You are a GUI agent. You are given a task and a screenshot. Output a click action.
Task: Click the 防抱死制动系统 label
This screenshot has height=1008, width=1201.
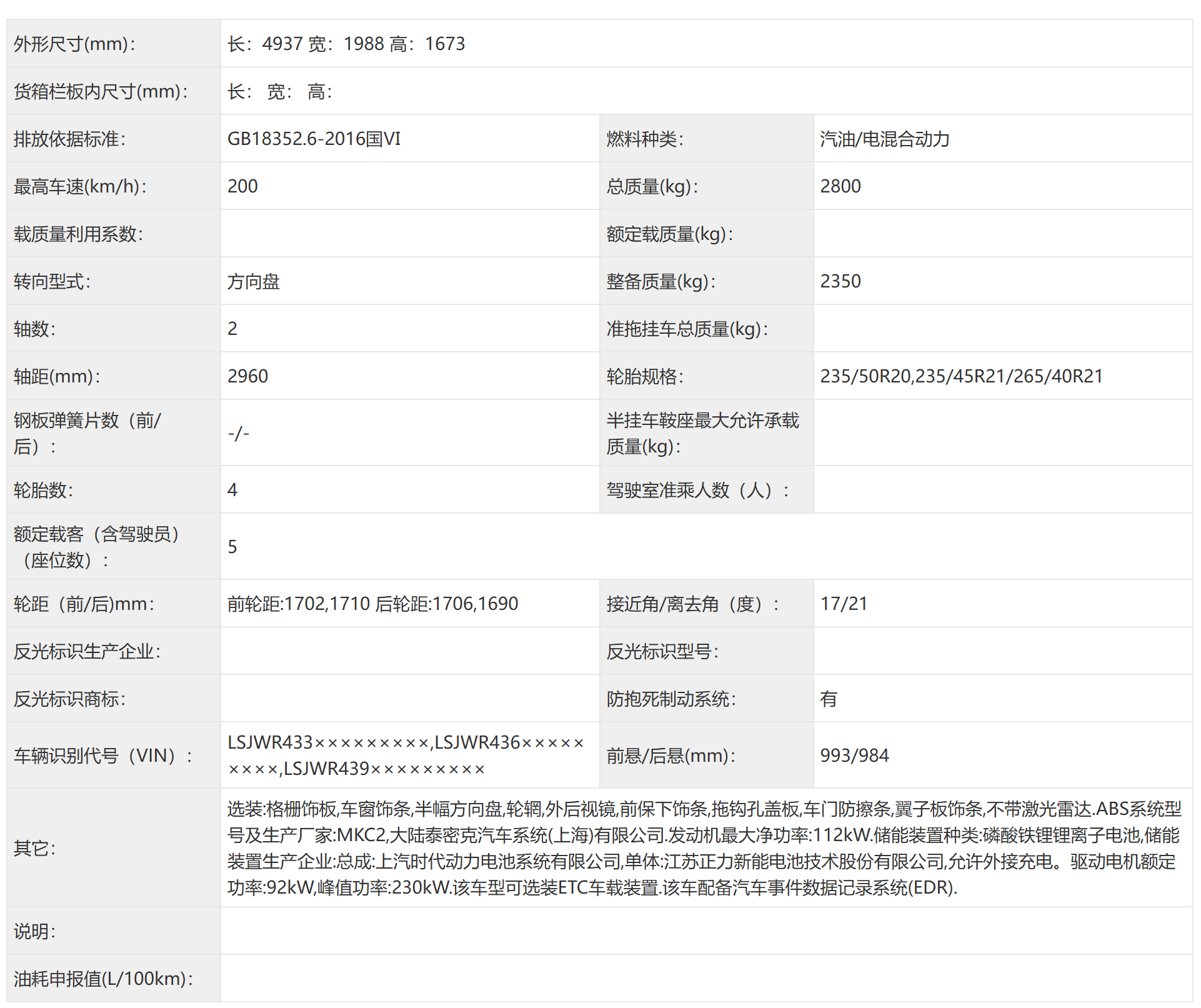tap(671, 699)
